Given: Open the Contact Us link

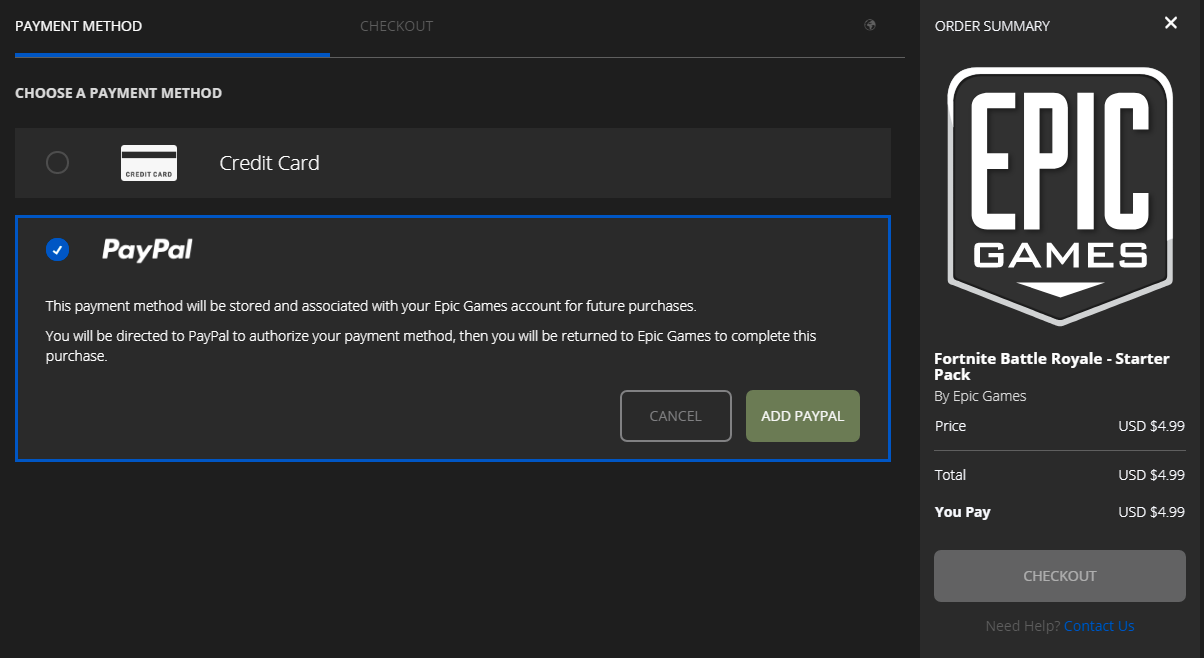Looking at the screenshot, I should [x=1099, y=626].
